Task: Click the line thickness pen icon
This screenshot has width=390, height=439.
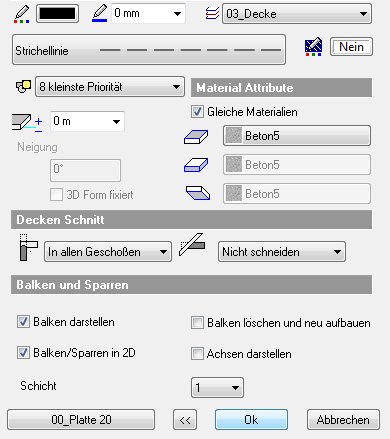Action: [x=99, y=14]
